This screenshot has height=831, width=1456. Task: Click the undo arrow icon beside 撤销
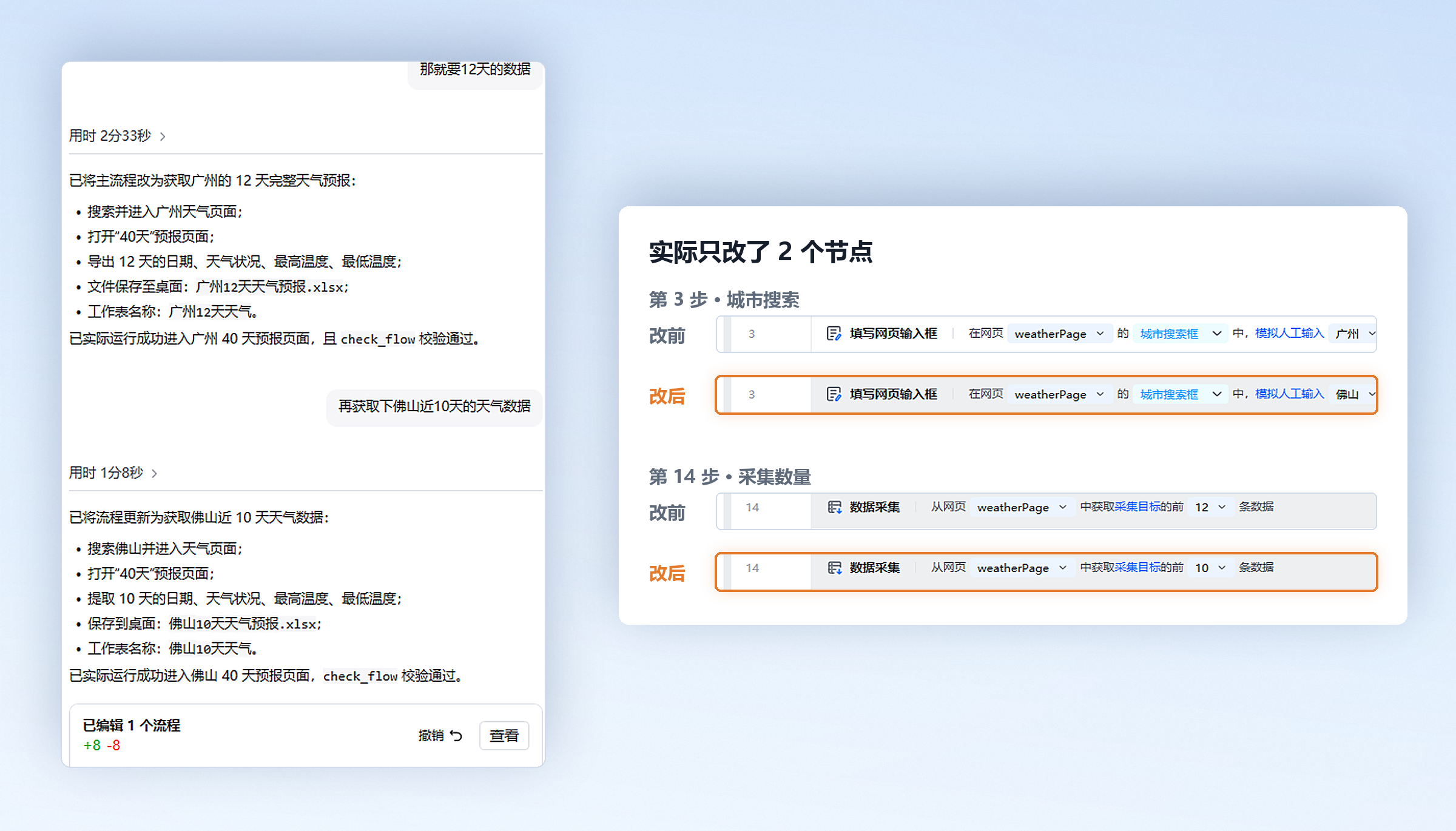pos(456,736)
